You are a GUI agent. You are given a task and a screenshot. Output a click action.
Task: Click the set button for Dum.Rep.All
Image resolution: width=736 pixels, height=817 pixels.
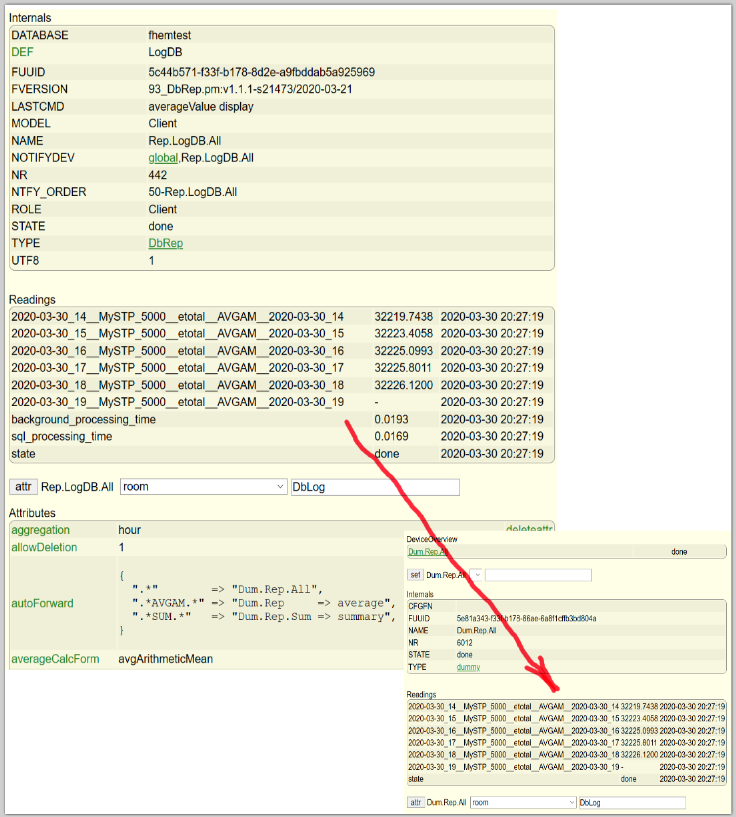[x=415, y=575]
